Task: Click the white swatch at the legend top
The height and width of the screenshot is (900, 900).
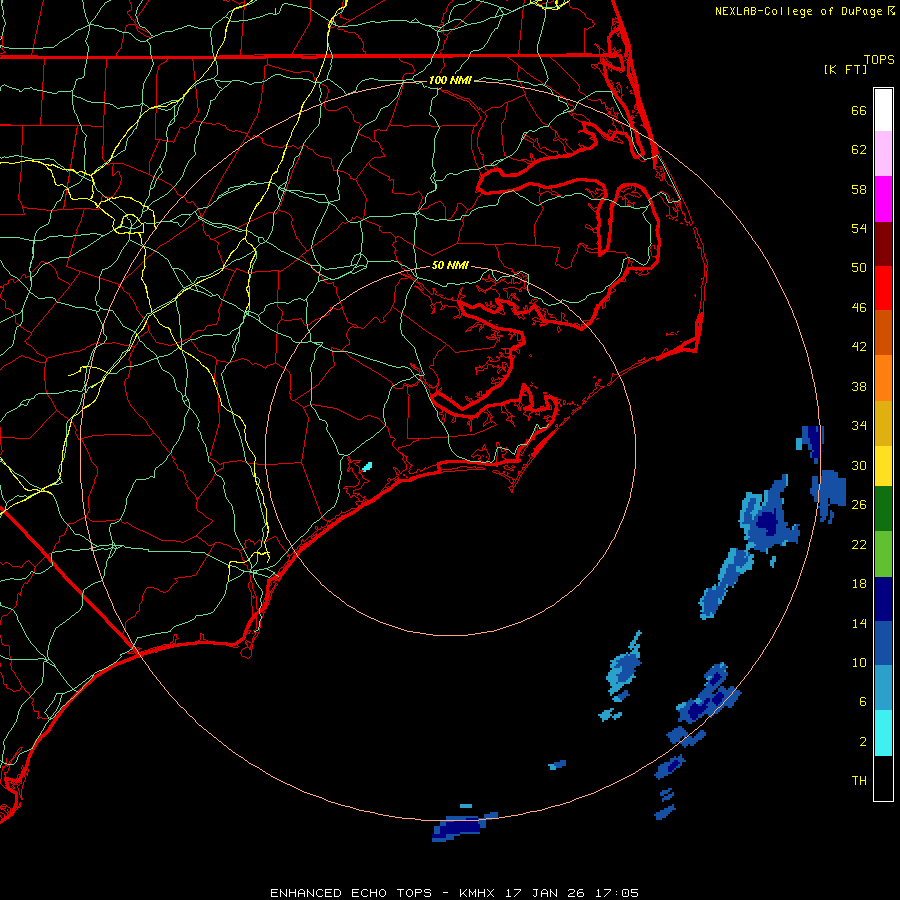Action: point(883,110)
